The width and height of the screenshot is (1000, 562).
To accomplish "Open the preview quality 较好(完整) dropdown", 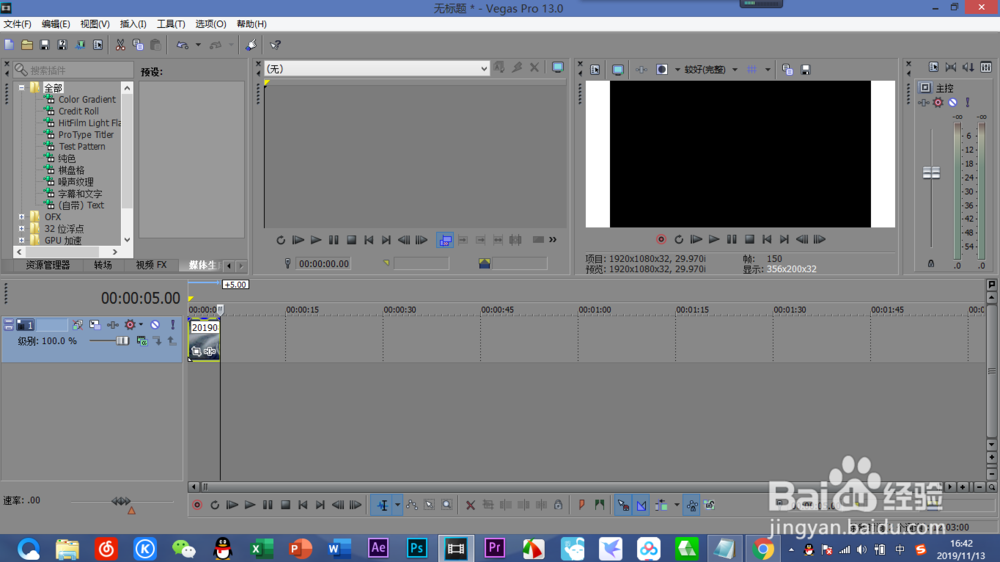I will click(x=735, y=70).
